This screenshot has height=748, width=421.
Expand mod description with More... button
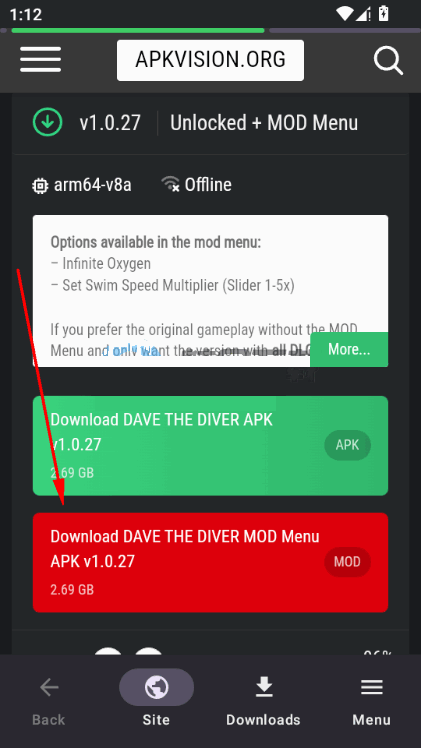[349, 349]
